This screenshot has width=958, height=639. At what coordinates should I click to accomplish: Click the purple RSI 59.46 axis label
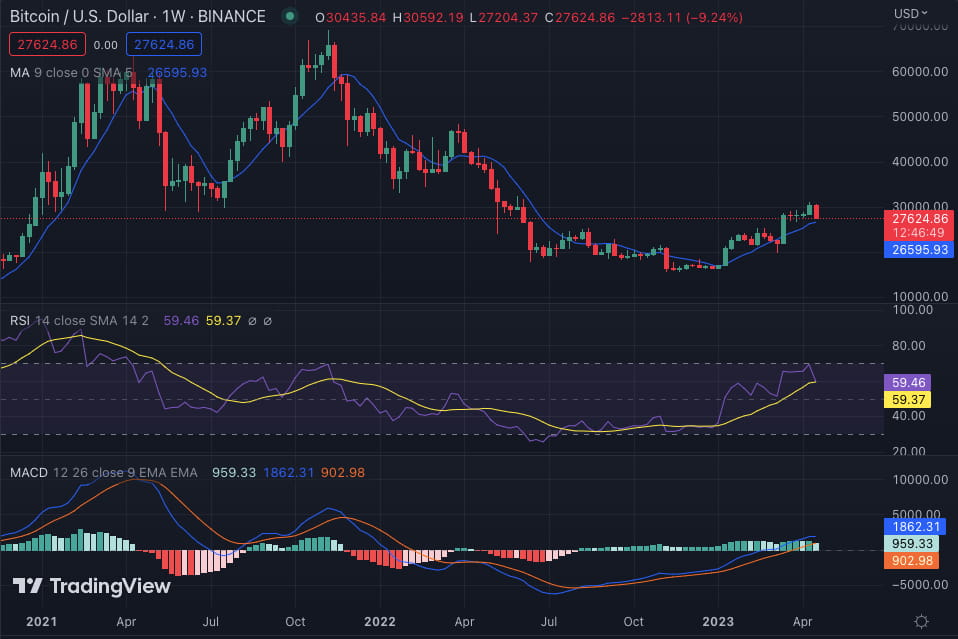(x=908, y=382)
